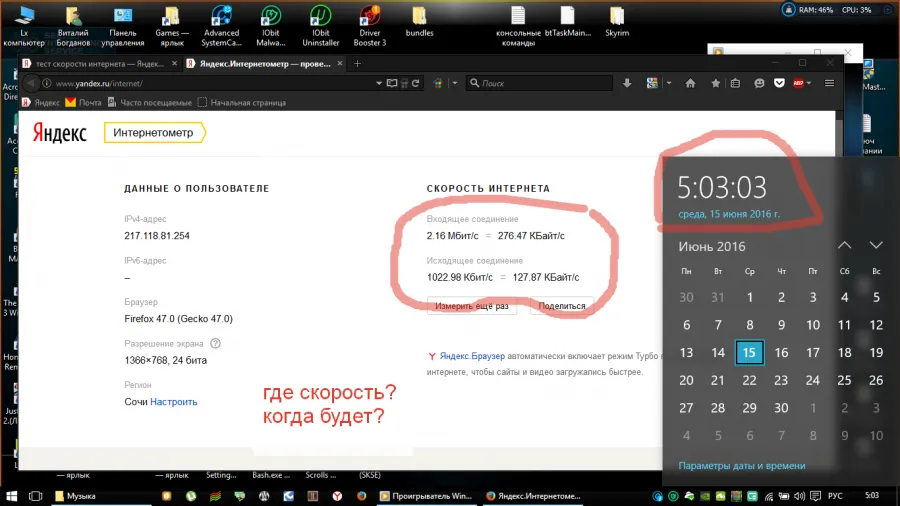Open 'консольные команды' text file
This screenshot has height=506, width=900.
[518, 26]
